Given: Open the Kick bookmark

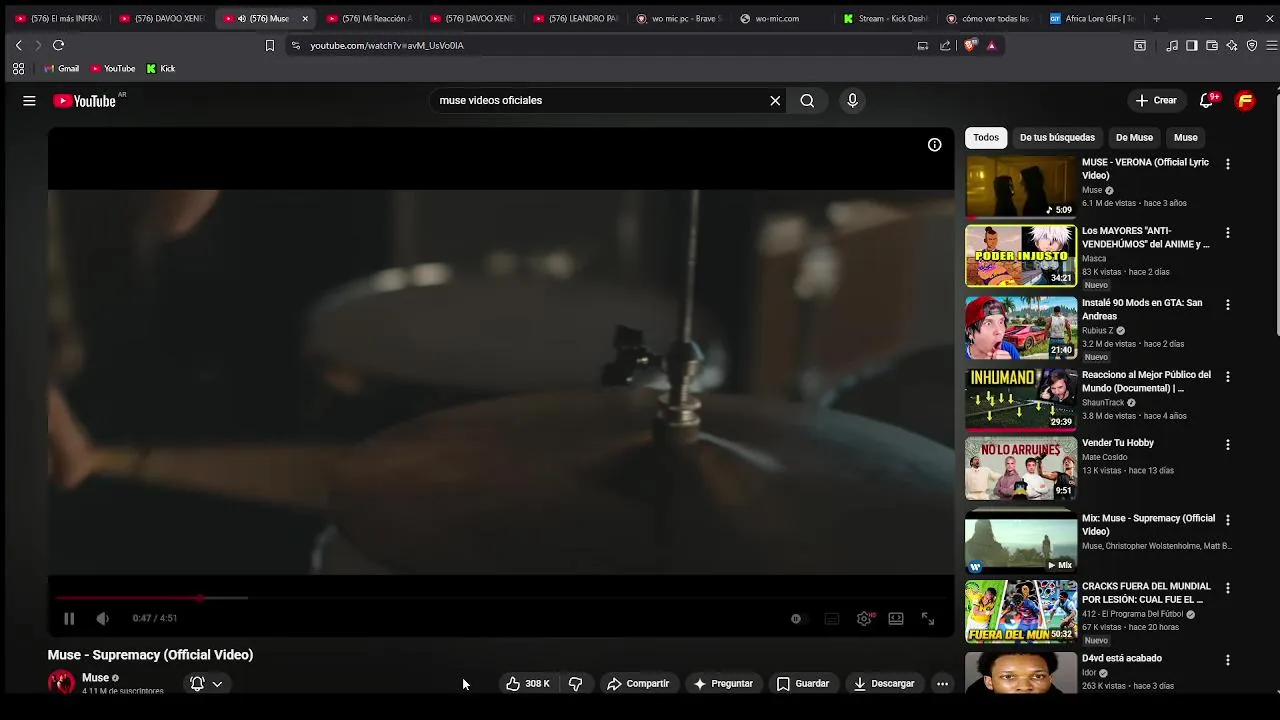Looking at the screenshot, I should coord(160,69).
